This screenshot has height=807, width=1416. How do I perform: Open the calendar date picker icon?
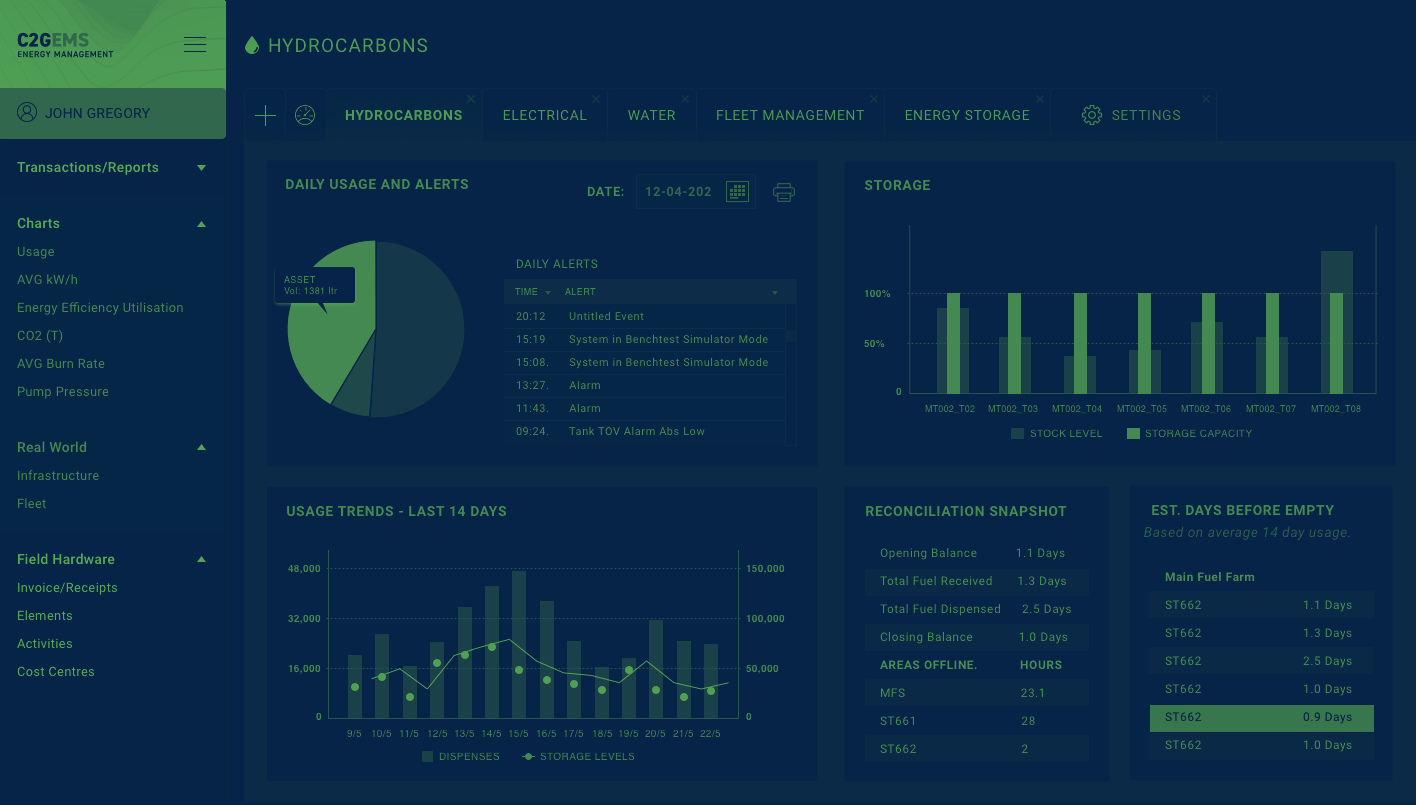point(737,191)
